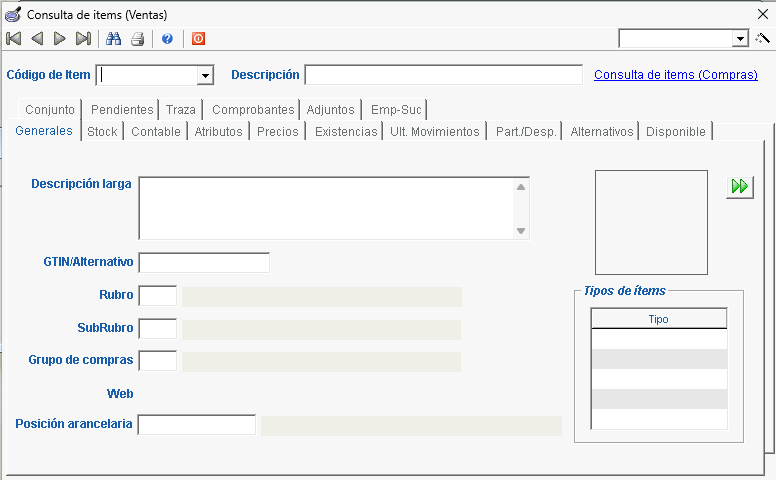Select the Comprobantes tab
This screenshot has height=480, width=776.
[253, 110]
